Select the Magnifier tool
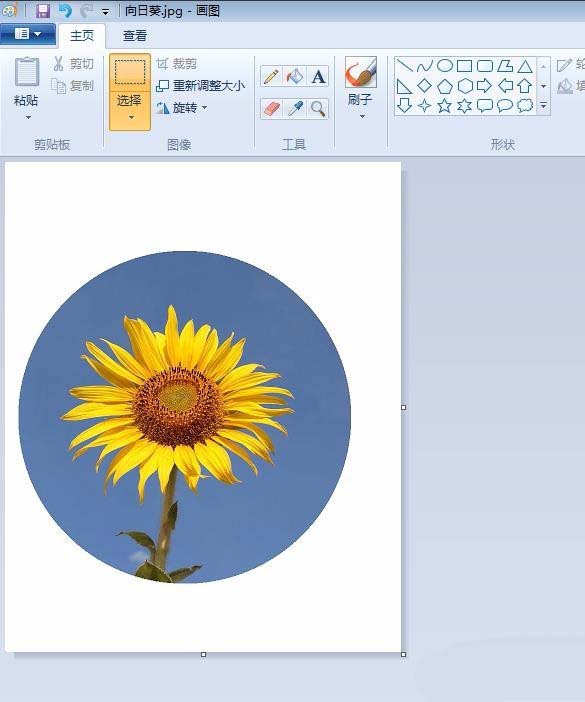 click(x=318, y=109)
